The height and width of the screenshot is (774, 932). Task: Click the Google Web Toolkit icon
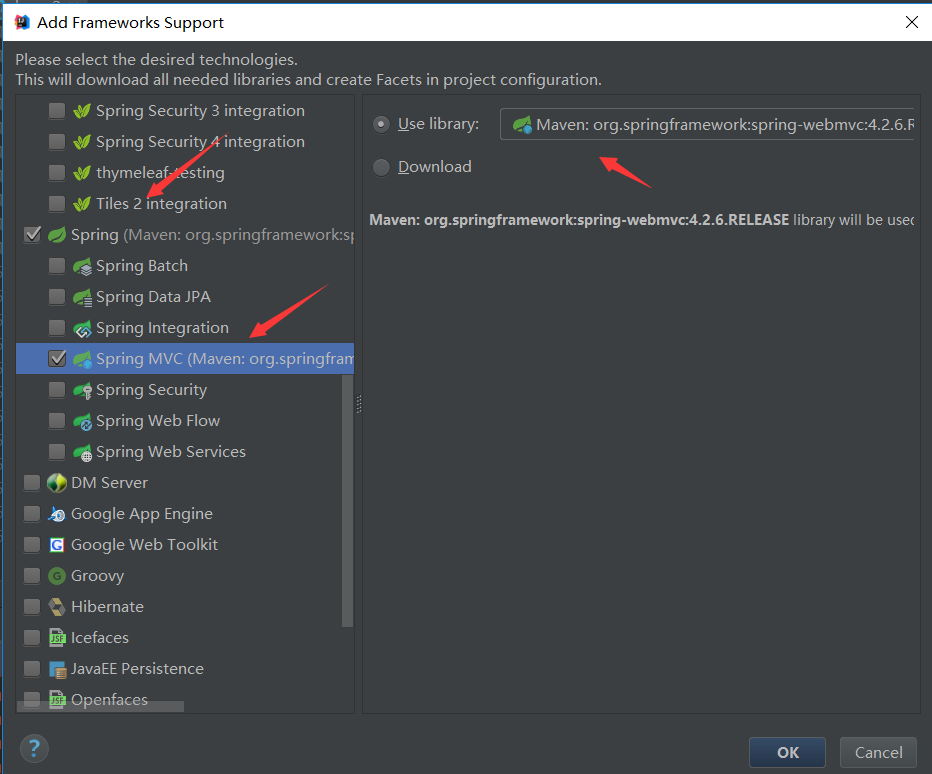(x=57, y=545)
